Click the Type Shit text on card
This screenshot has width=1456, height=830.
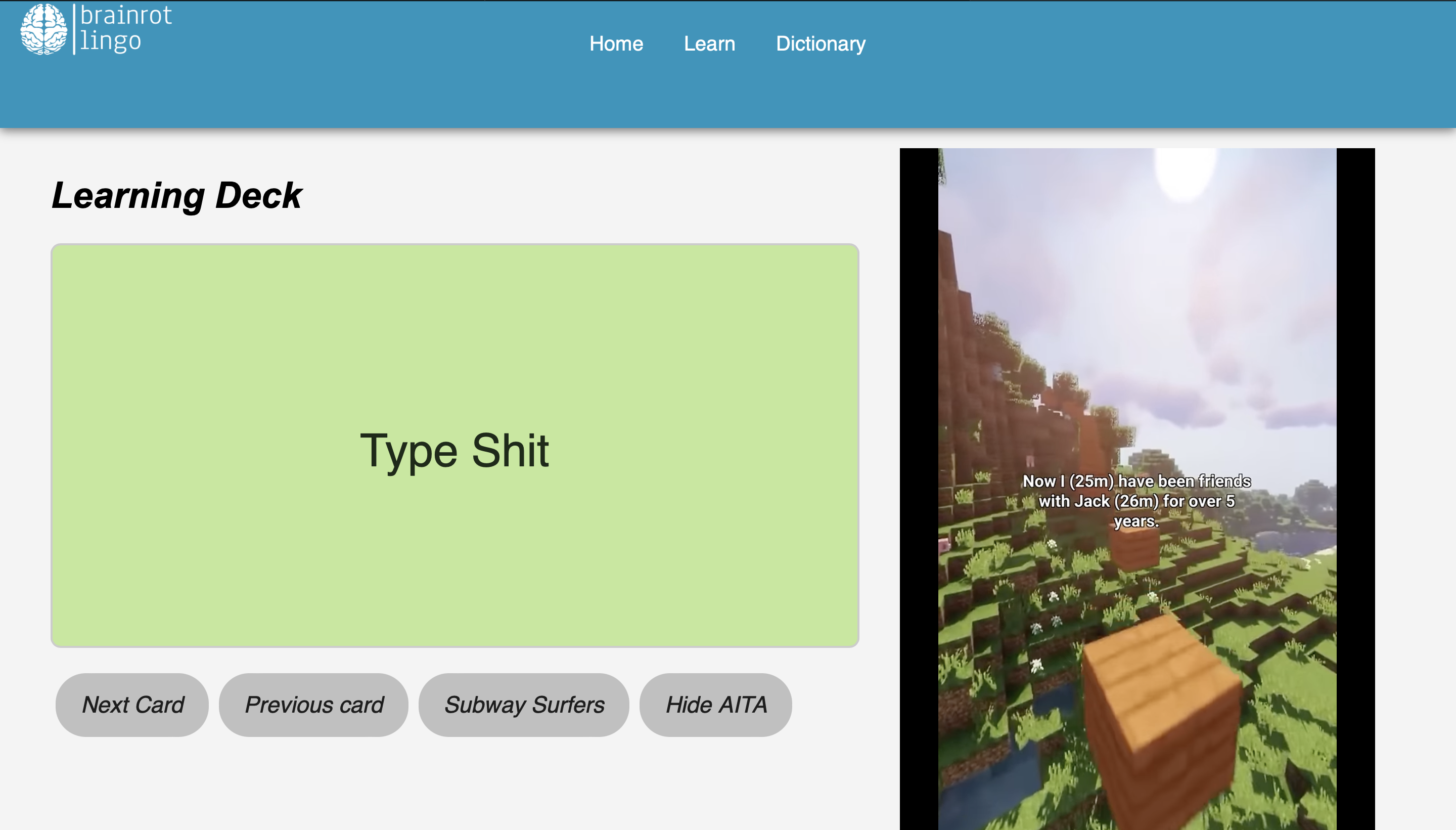tap(454, 450)
